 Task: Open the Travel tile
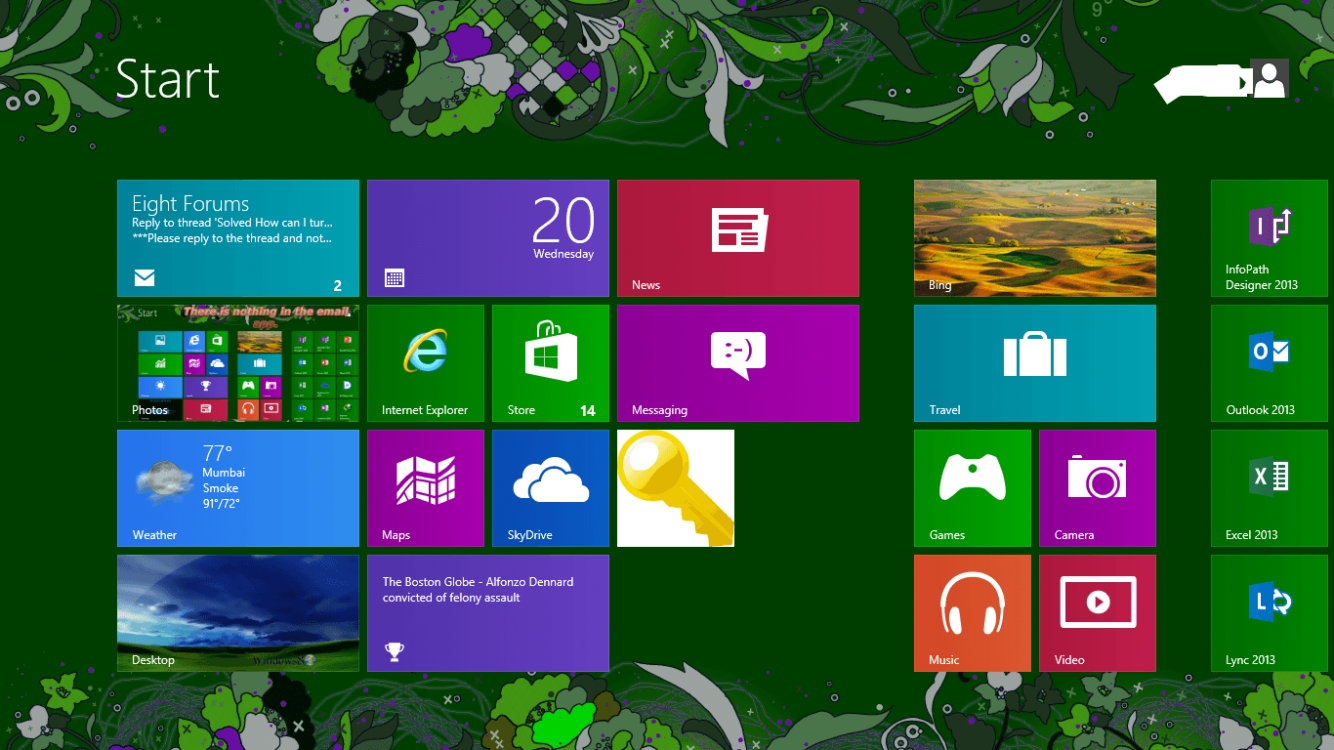click(1035, 363)
